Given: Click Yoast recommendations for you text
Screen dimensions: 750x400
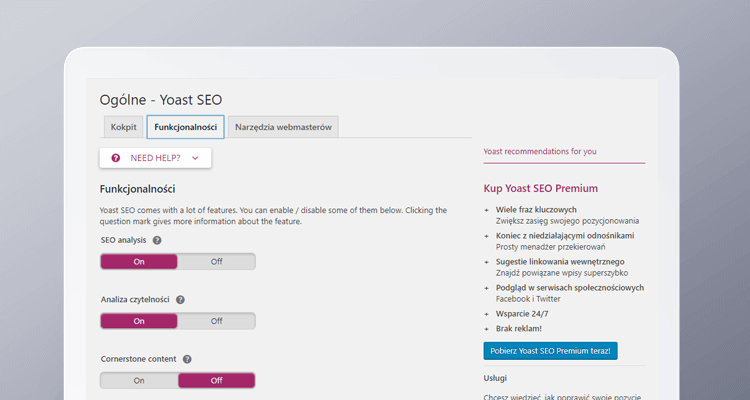Looking at the screenshot, I should 540,152.
